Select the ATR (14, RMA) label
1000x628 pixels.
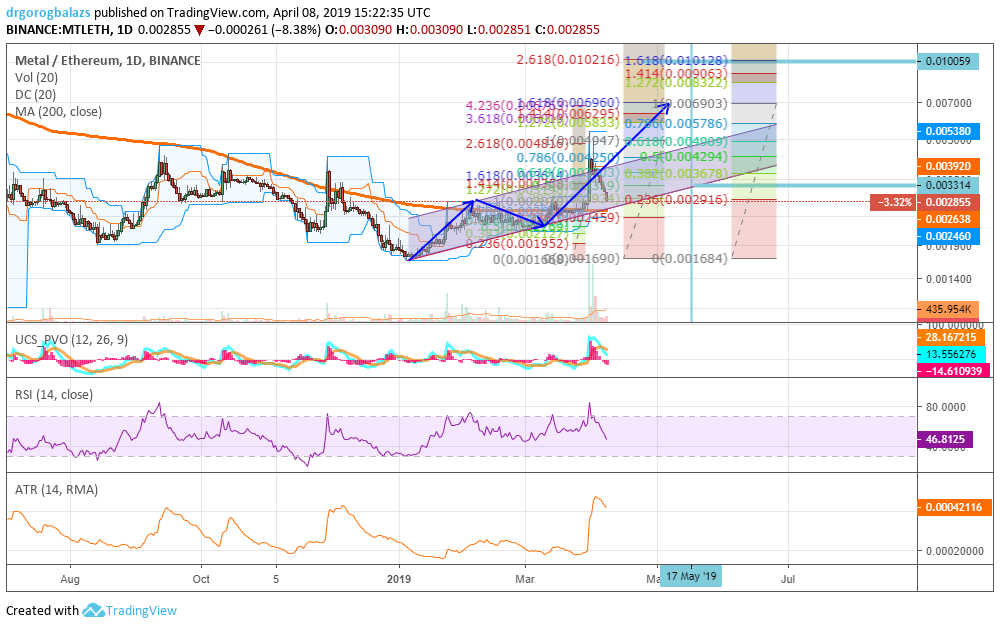(x=56, y=490)
